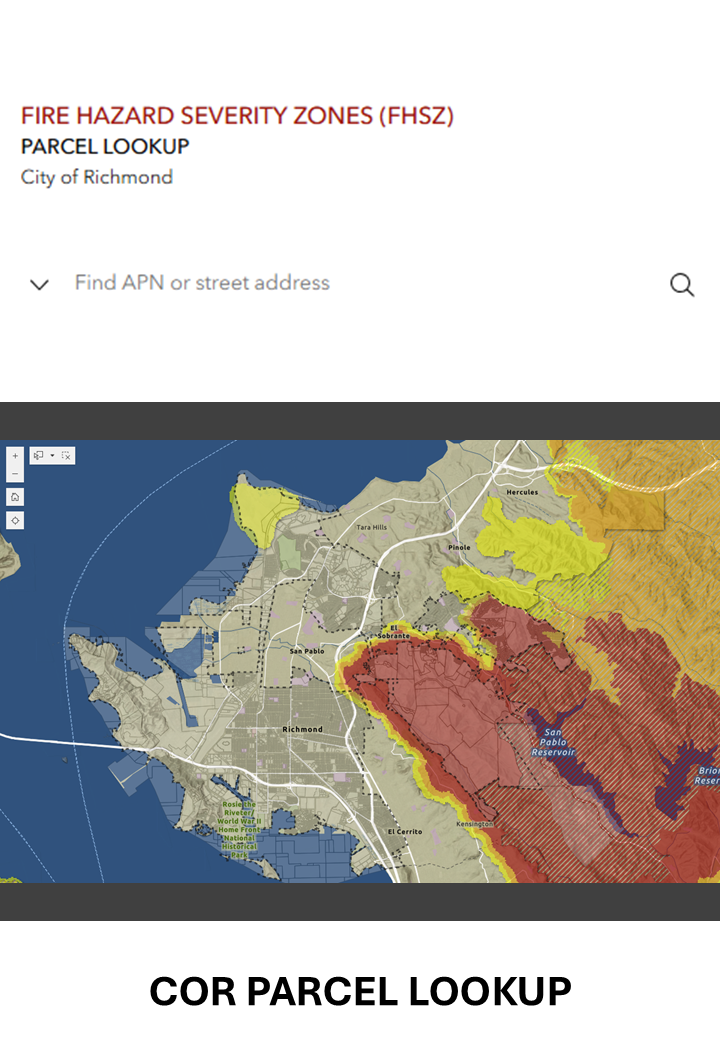Return map to default home extent
This screenshot has width=720, height=1056.
point(15,498)
